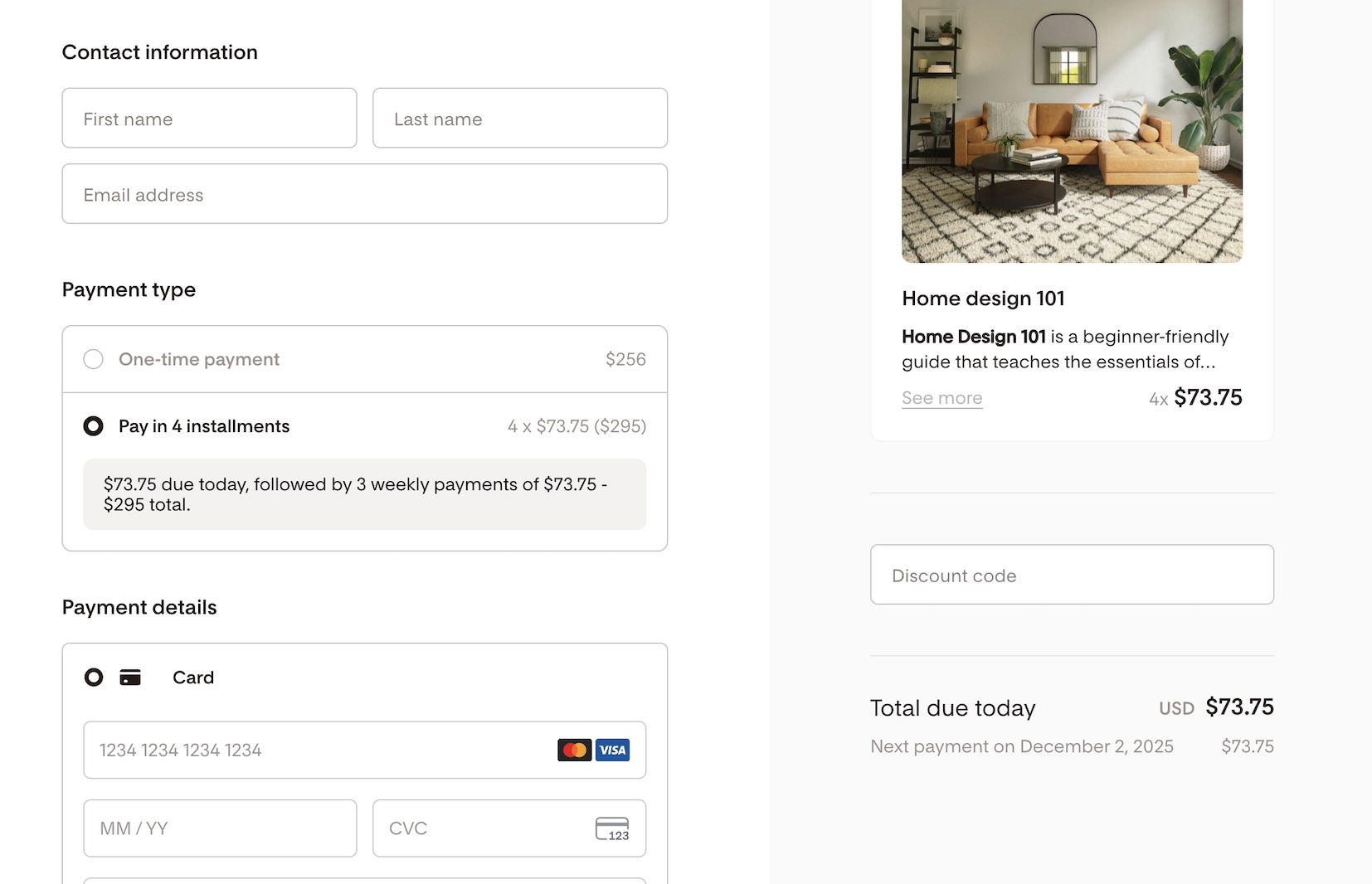Screen dimensions: 1372x884
Task: Focus the First name field
Action: click(209, 119)
